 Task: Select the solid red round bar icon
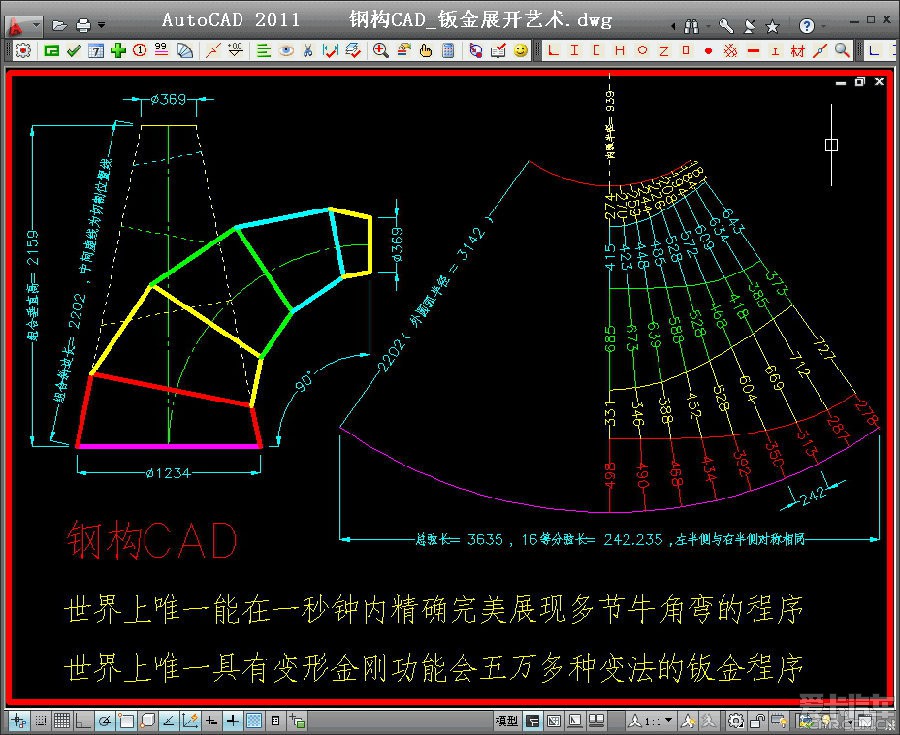point(708,51)
